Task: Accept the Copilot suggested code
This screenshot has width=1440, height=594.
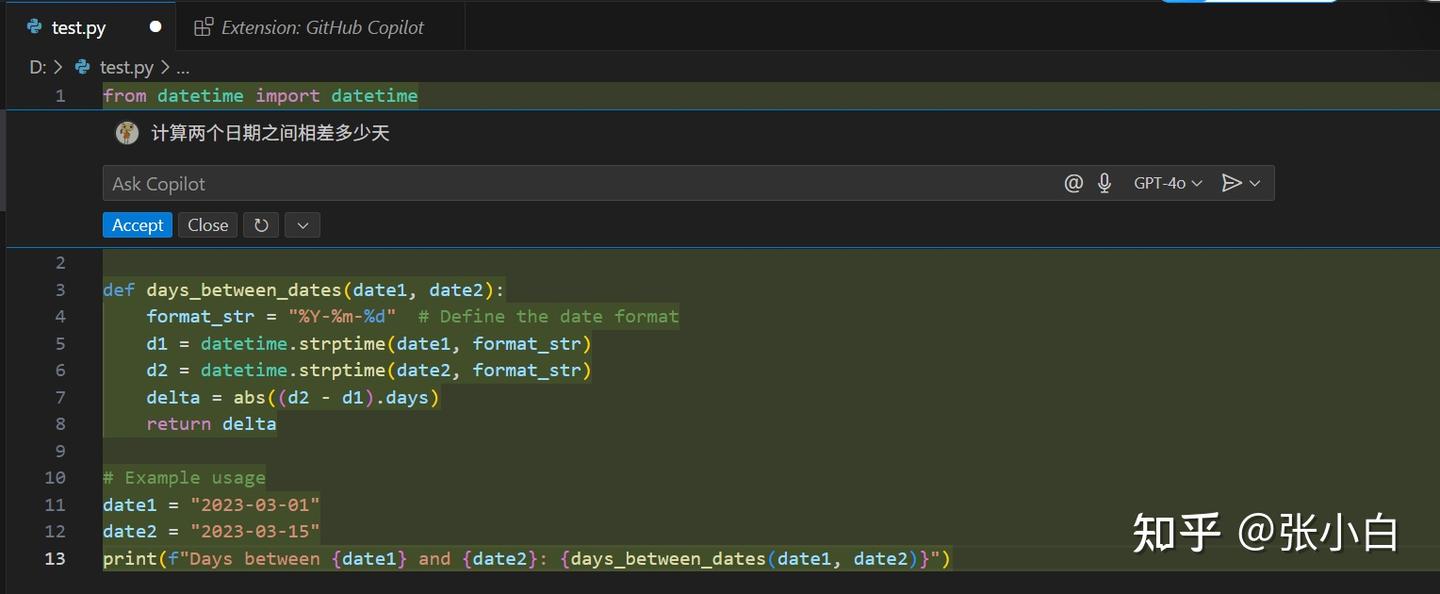Action: click(137, 225)
